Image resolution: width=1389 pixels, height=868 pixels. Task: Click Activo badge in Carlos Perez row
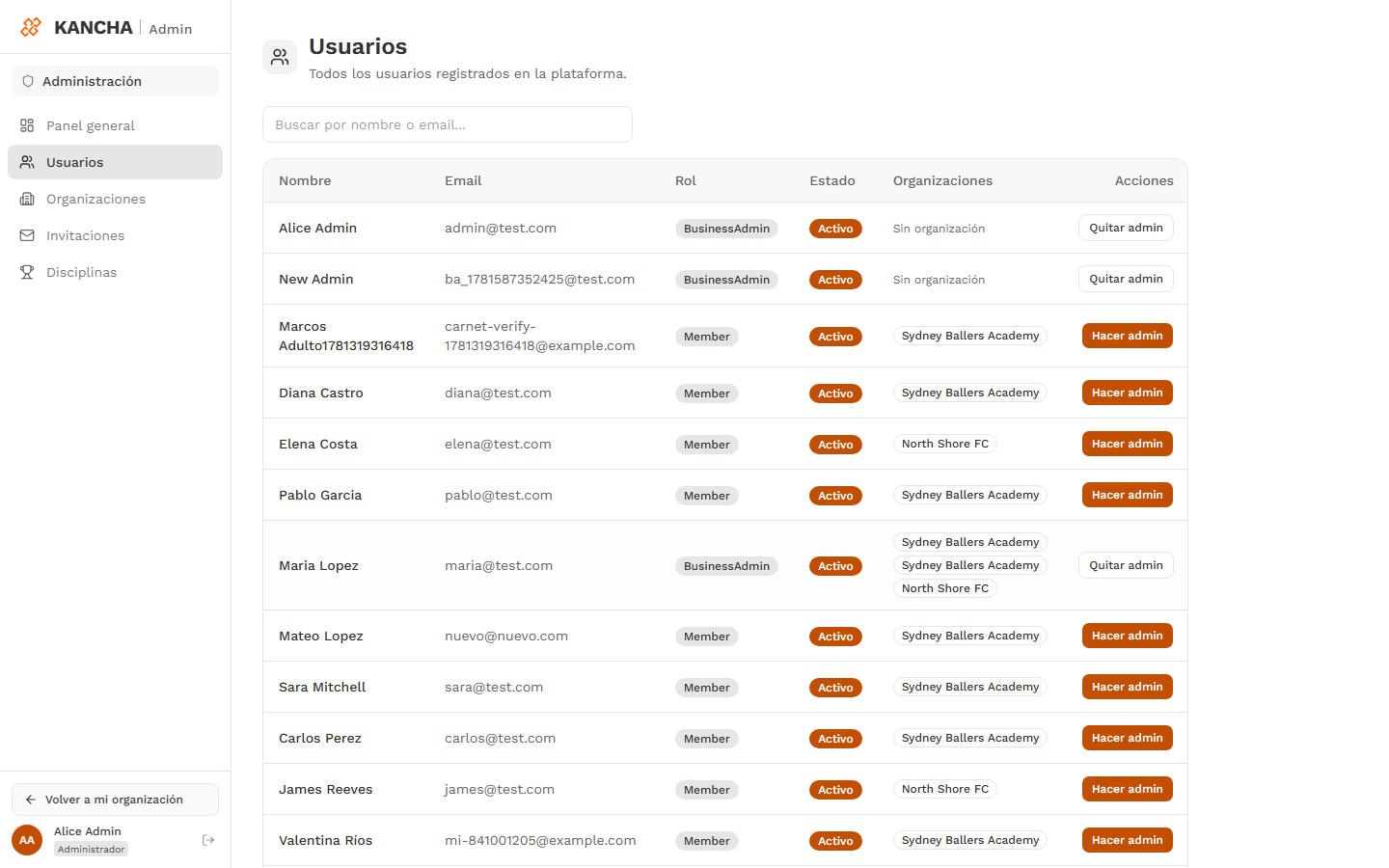coord(835,739)
